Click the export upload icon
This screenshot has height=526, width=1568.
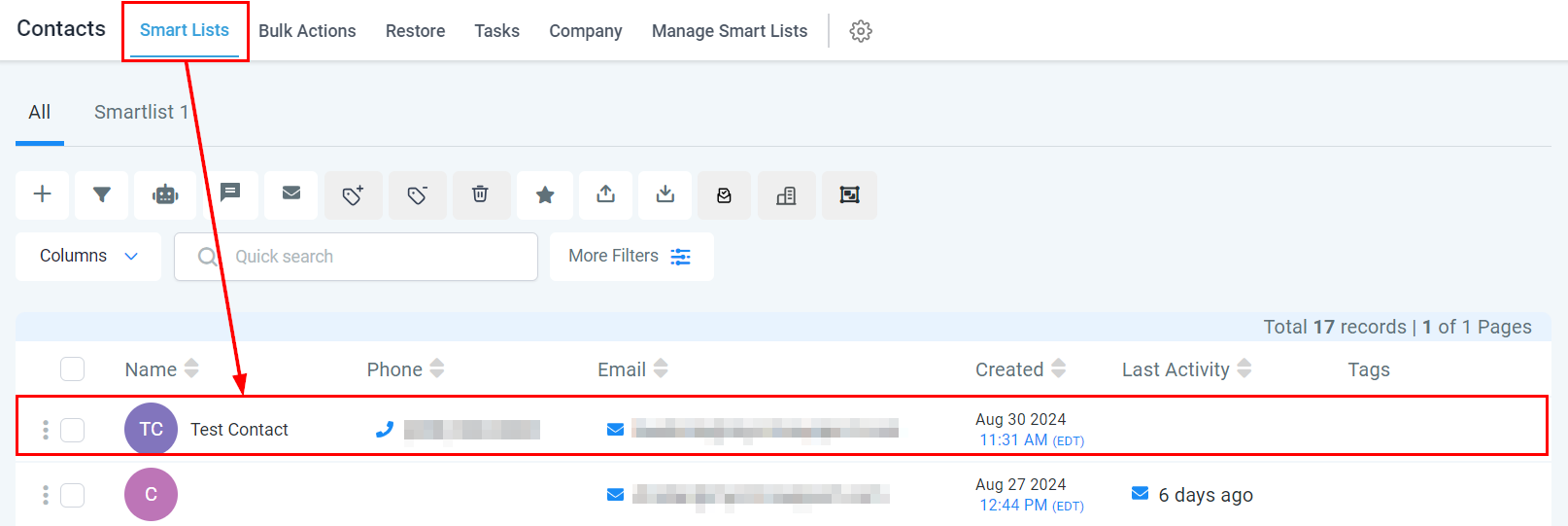point(605,194)
